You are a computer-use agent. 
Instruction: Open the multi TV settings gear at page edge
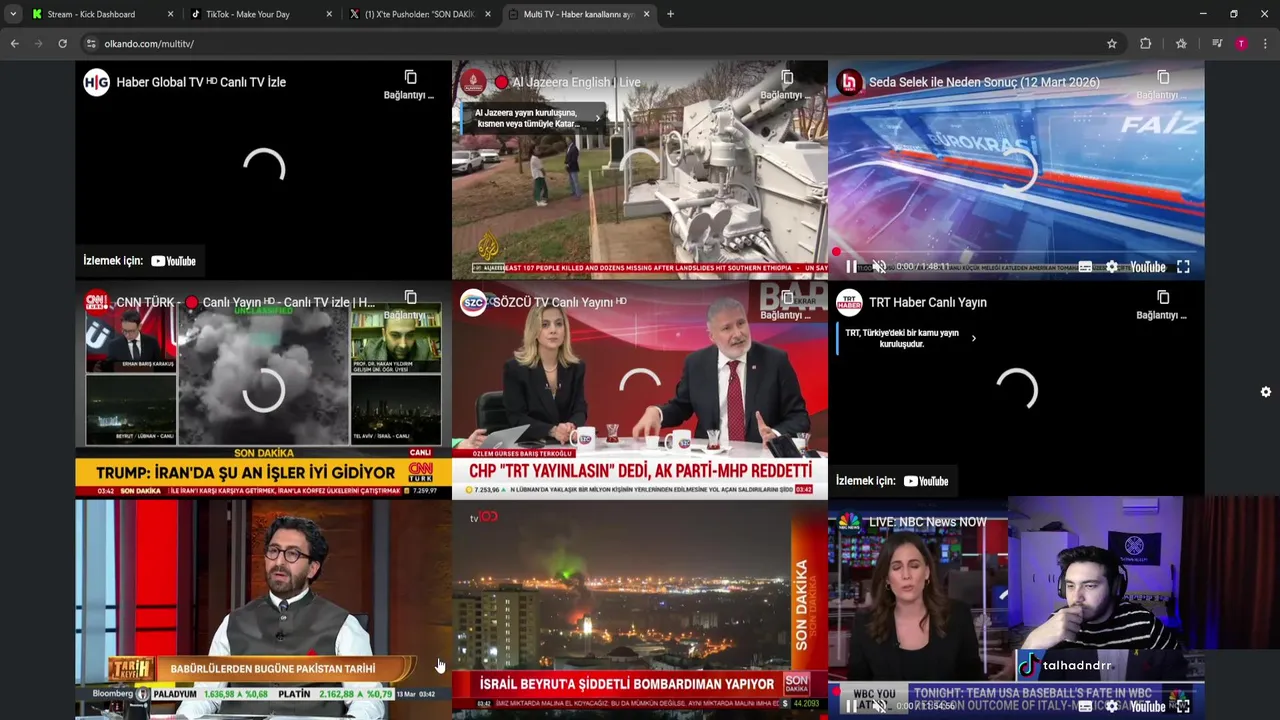1266,392
